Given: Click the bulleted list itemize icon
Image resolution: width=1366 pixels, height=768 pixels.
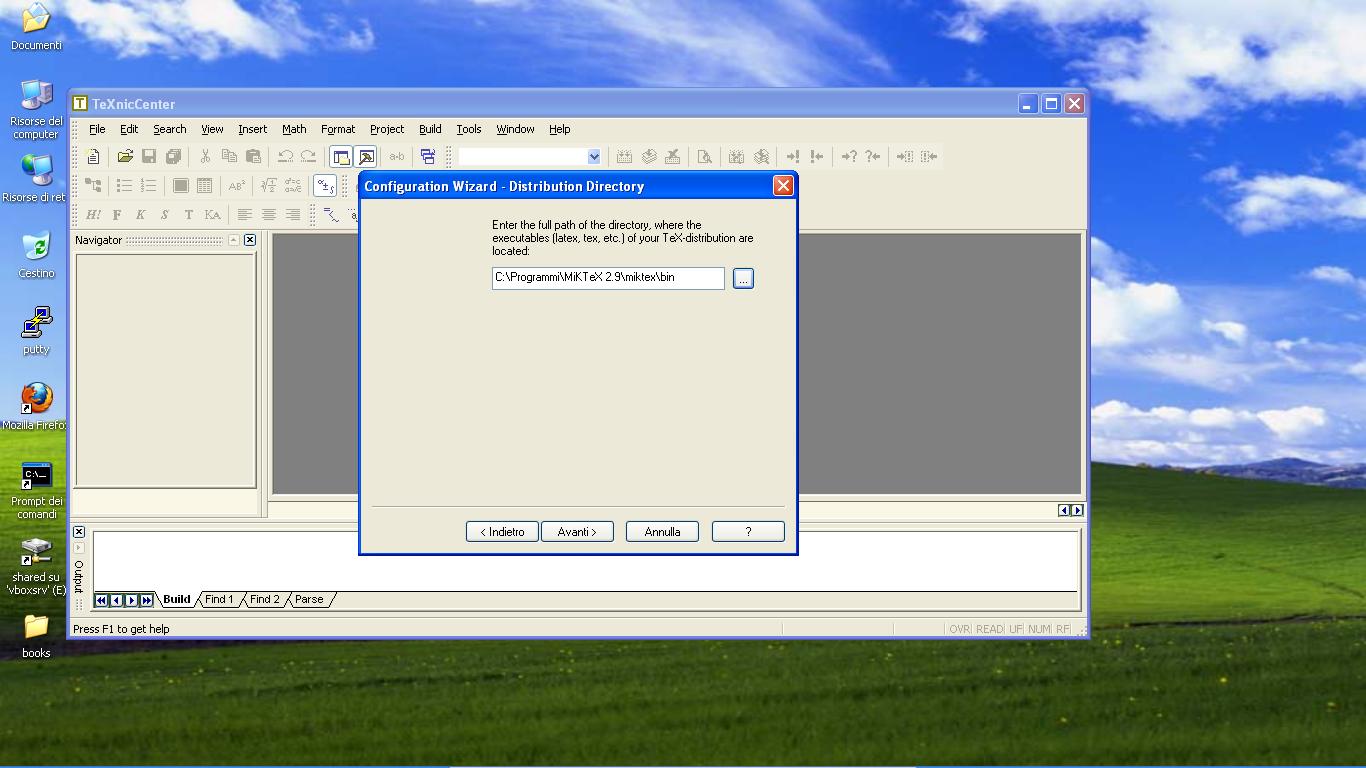Looking at the screenshot, I should tap(125, 185).
